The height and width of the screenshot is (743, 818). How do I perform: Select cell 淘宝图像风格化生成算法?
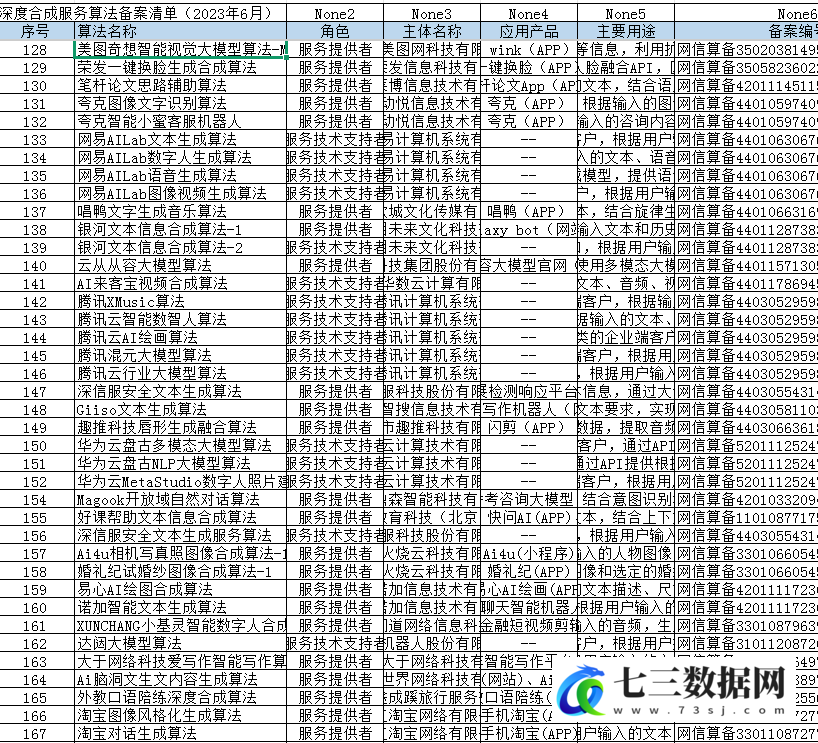181,716
